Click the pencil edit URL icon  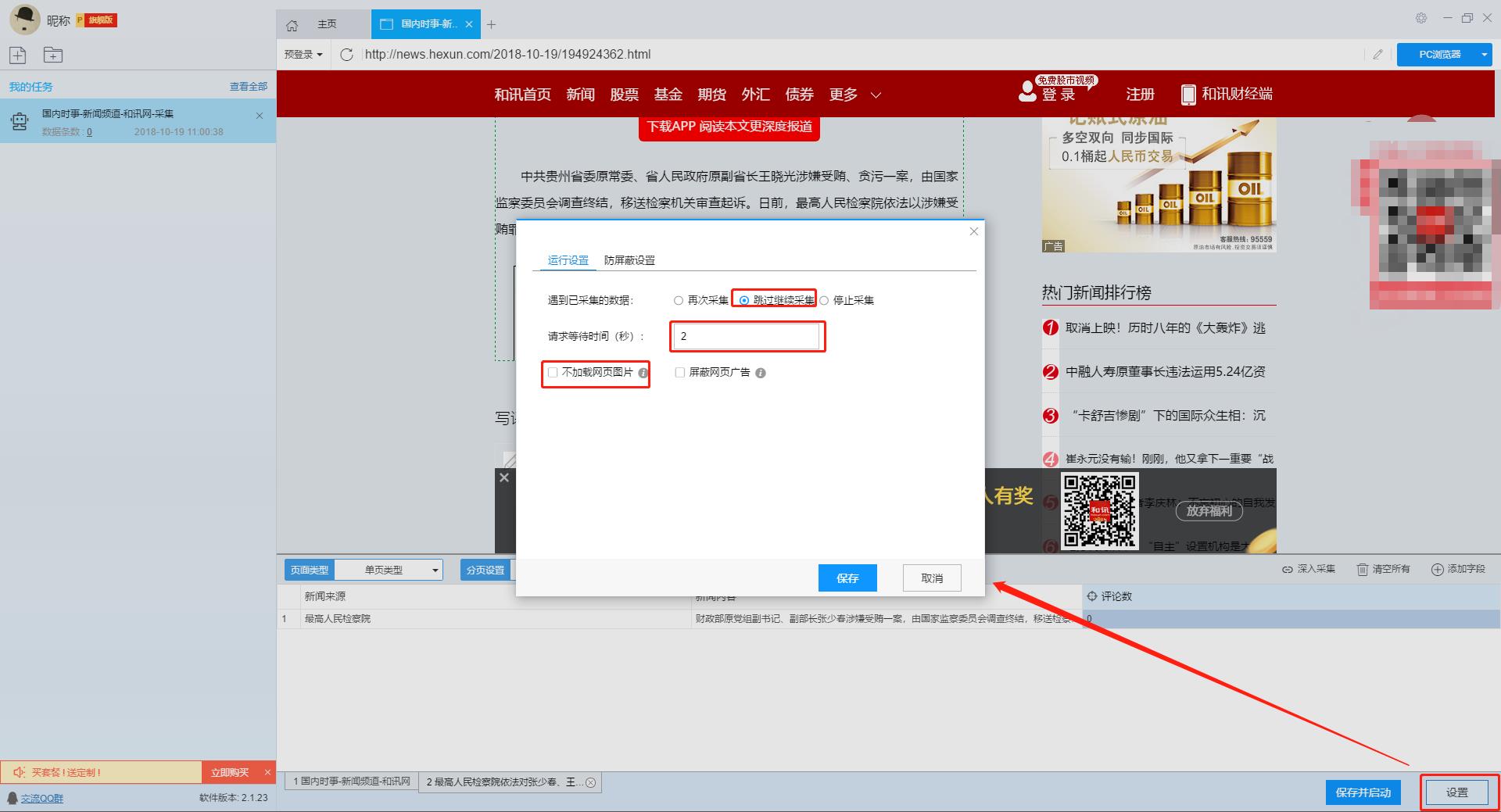pos(1377,54)
